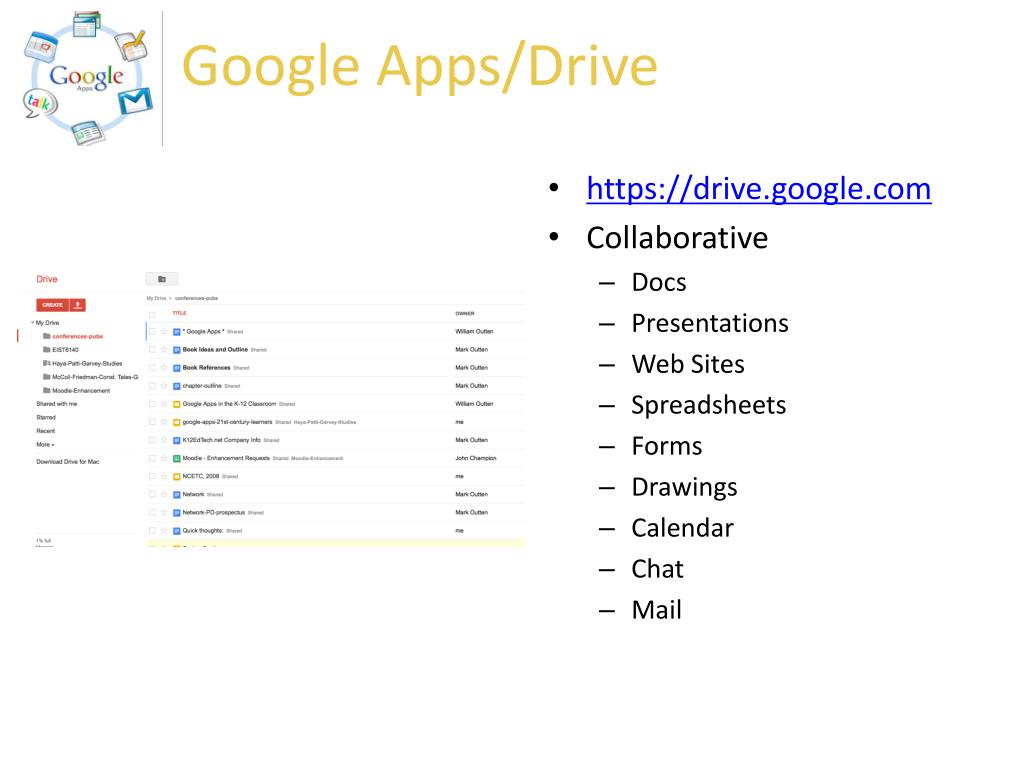Viewport: 1024px width, 768px height.
Task: Click the doc icon beside 'Quick thoughts:'
Action: (176, 531)
